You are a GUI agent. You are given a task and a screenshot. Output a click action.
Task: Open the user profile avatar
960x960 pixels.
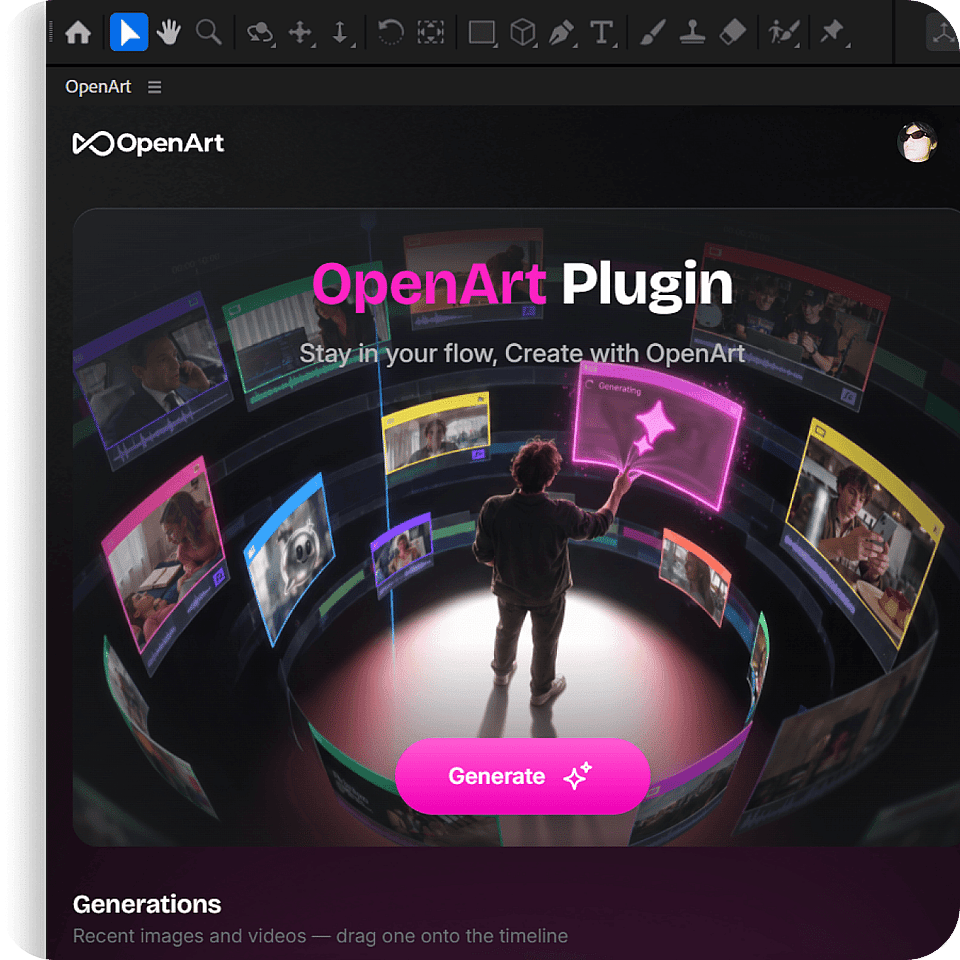coord(917,142)
